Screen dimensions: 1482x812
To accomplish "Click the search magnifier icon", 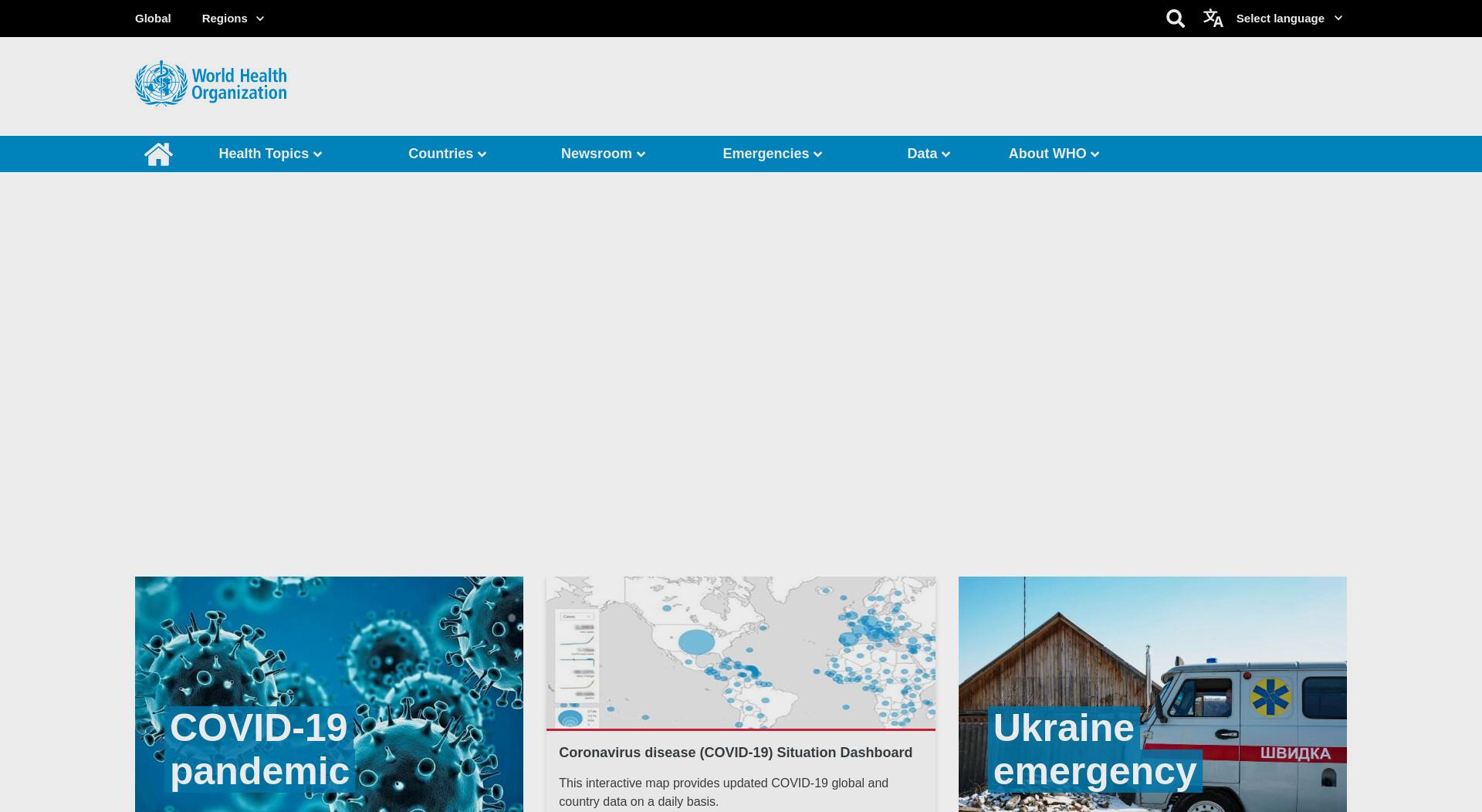I will click(x=1175, y=19).
